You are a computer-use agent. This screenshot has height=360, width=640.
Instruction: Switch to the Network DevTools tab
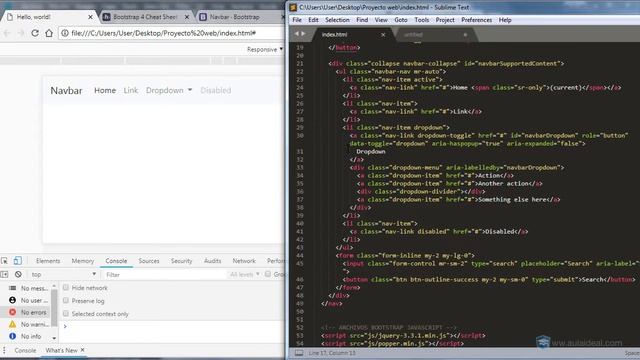point(244,261)
